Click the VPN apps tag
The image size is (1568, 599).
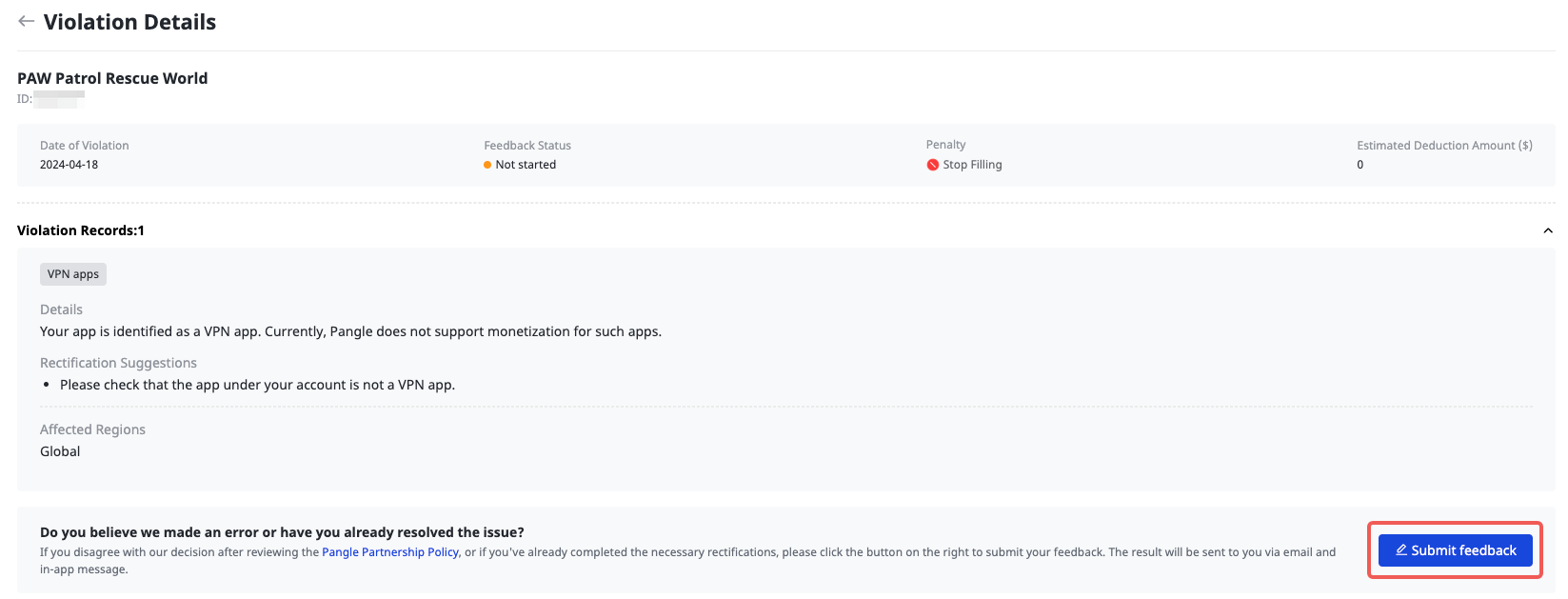[x=73, y=274]
